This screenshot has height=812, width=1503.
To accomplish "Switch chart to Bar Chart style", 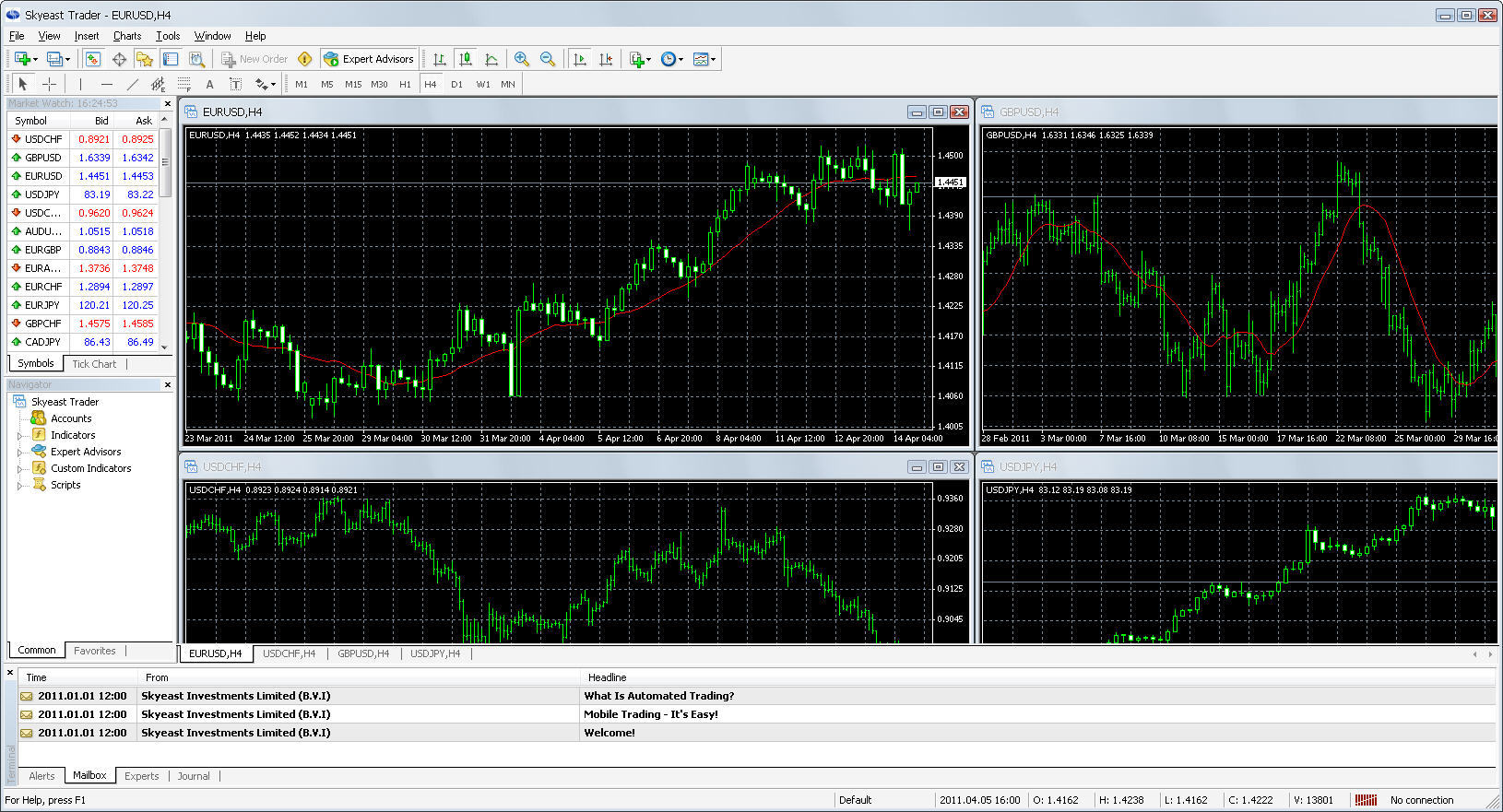I will point(440,59).
